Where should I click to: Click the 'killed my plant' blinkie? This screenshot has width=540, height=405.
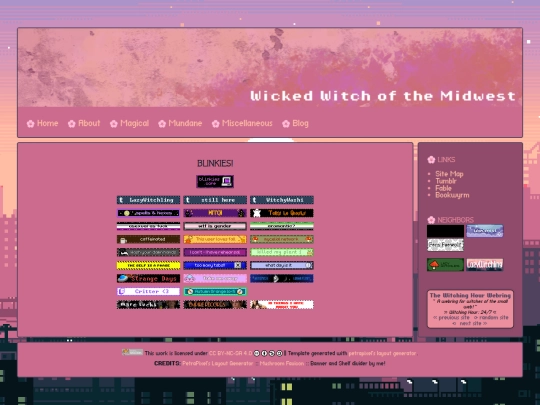(x=282, y=252)
